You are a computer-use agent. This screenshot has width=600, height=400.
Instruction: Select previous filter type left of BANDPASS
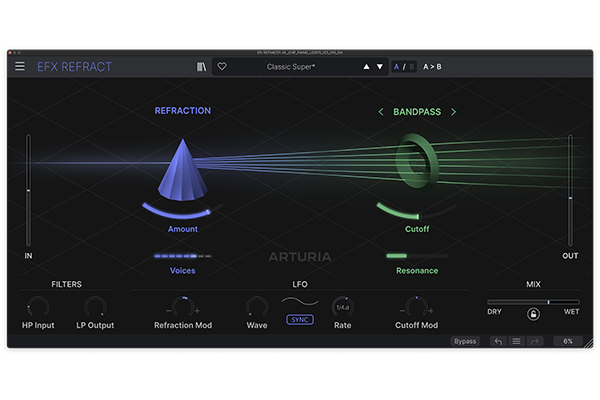380,112
